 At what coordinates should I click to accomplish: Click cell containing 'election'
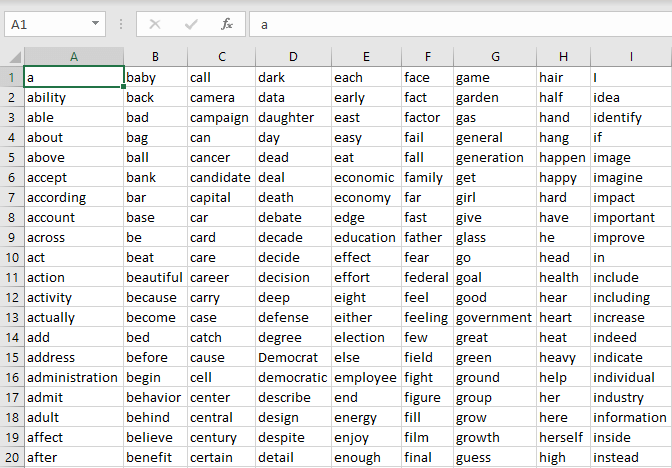tap(366, 337)
